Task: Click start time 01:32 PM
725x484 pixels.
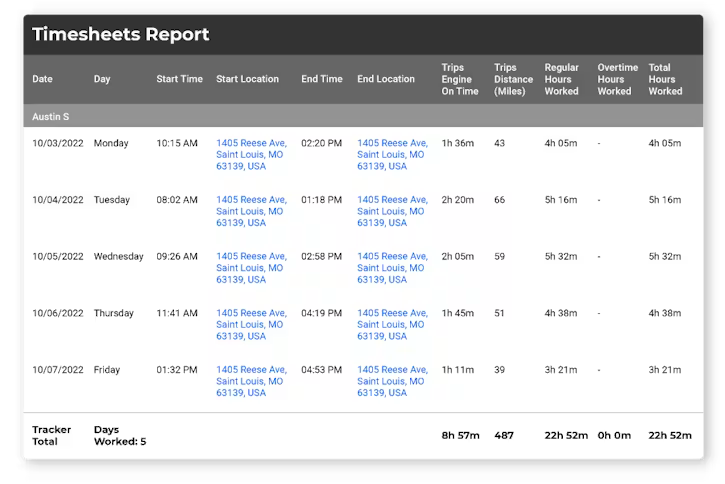Action: pyautogui.click(x=177, y=370)
